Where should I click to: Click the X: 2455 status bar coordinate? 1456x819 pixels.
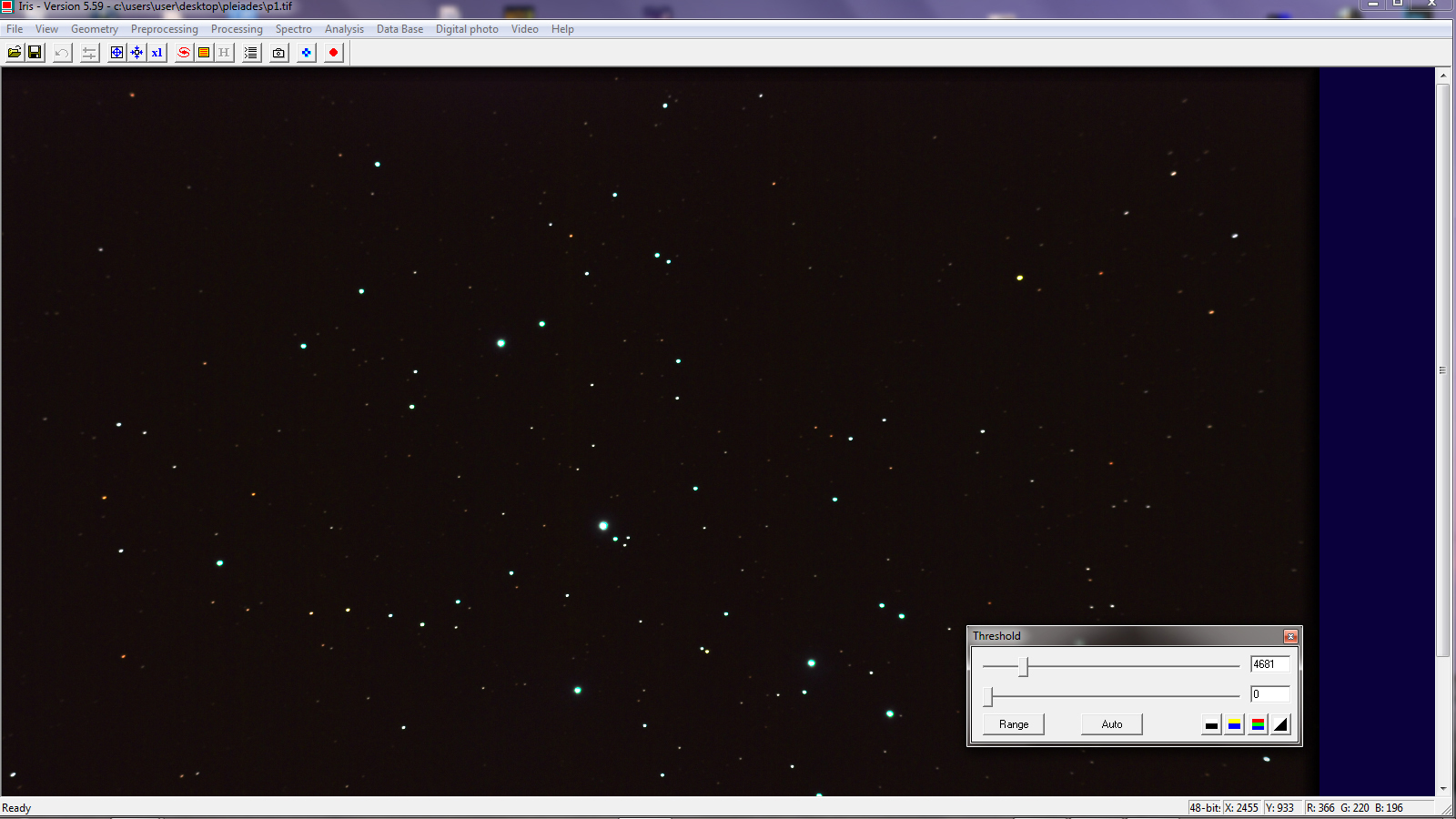point(1241,807)
